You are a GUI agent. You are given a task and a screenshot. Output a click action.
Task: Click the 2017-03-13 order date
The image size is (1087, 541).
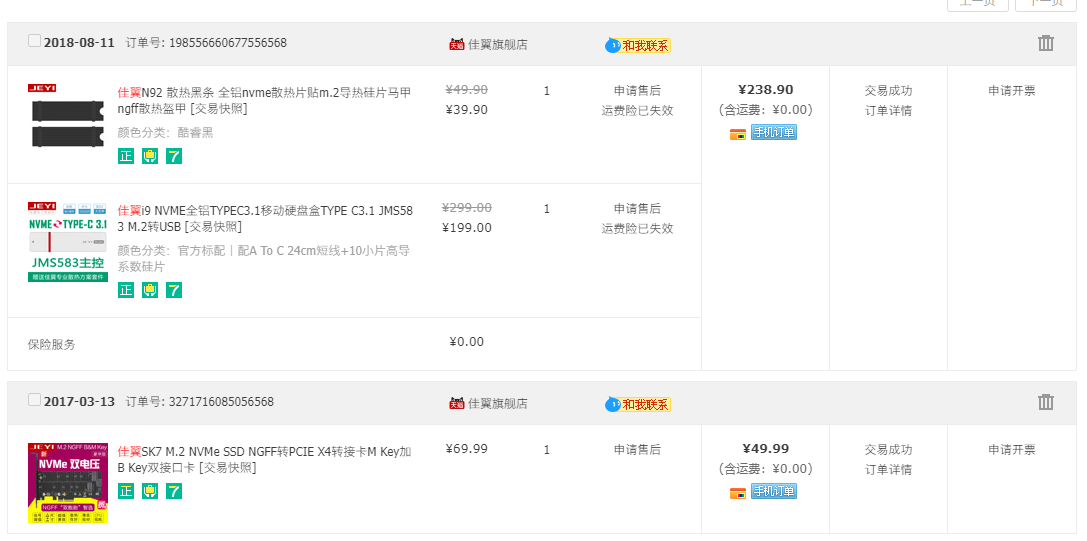79,402
